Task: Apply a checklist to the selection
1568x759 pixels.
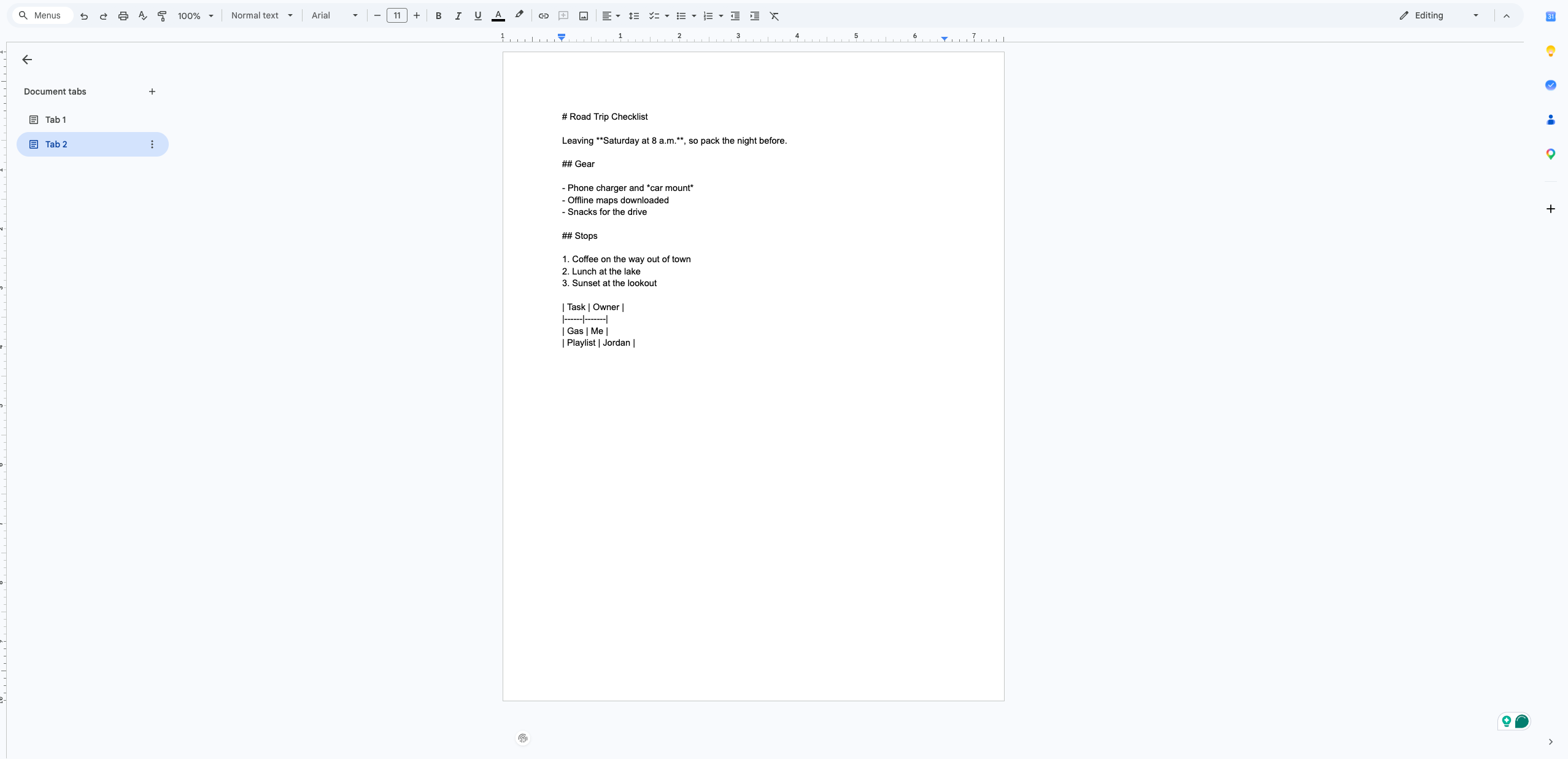Action: pos(654,16)
